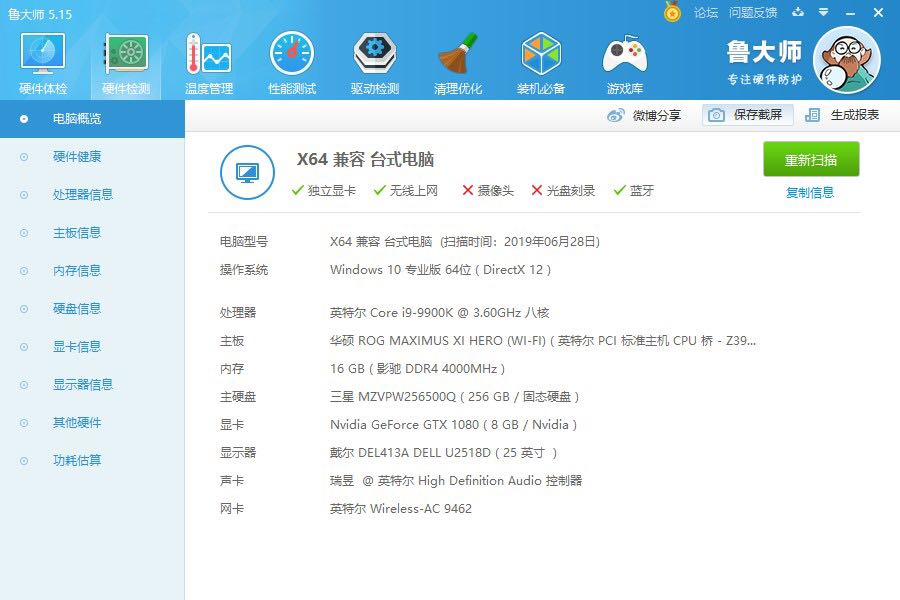Click the heading X64 兼容 台式电脑
The image size is (900, 600).
(x=365, y=159)
